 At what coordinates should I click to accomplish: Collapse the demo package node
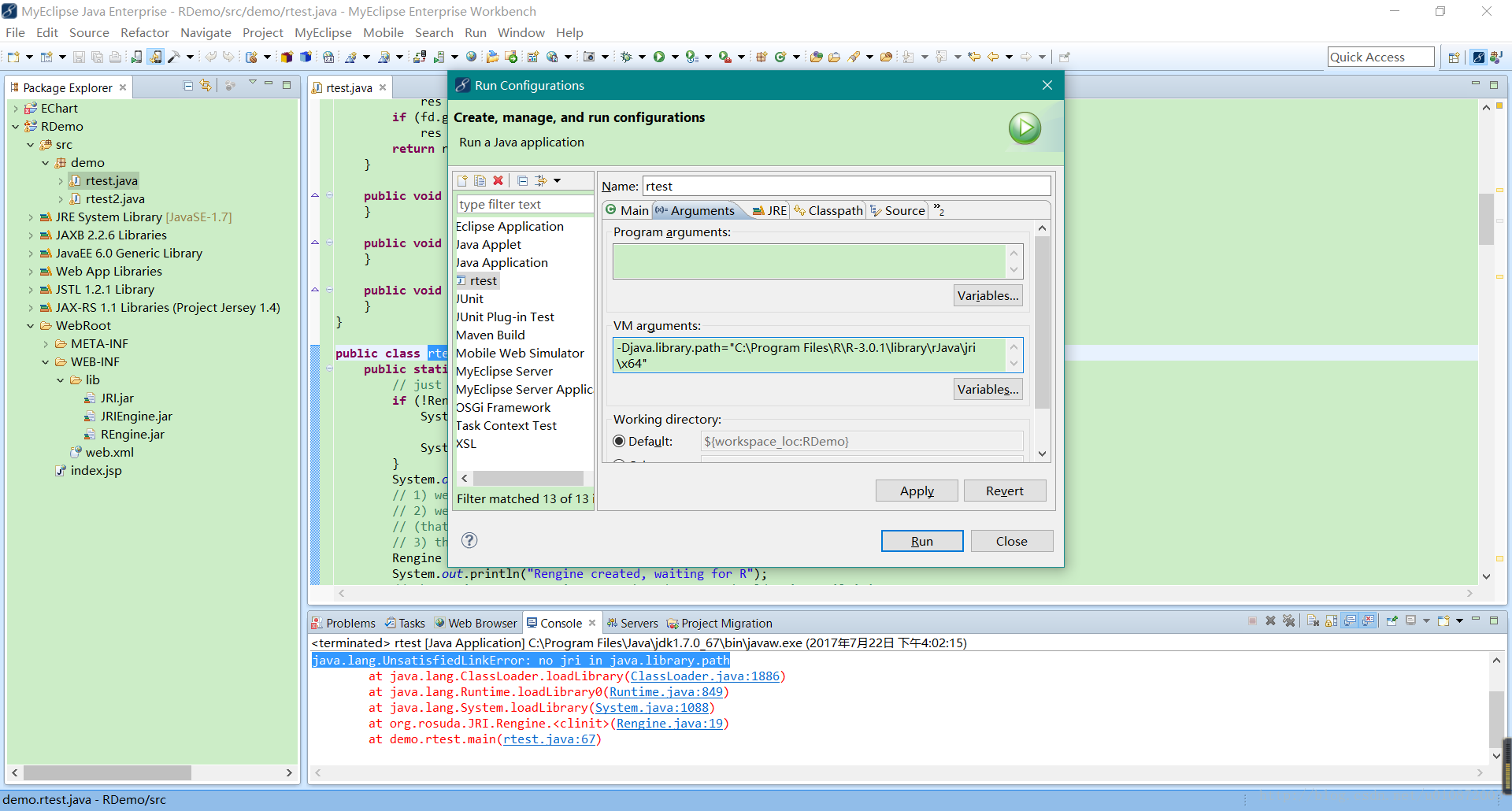tap(46, 163)
